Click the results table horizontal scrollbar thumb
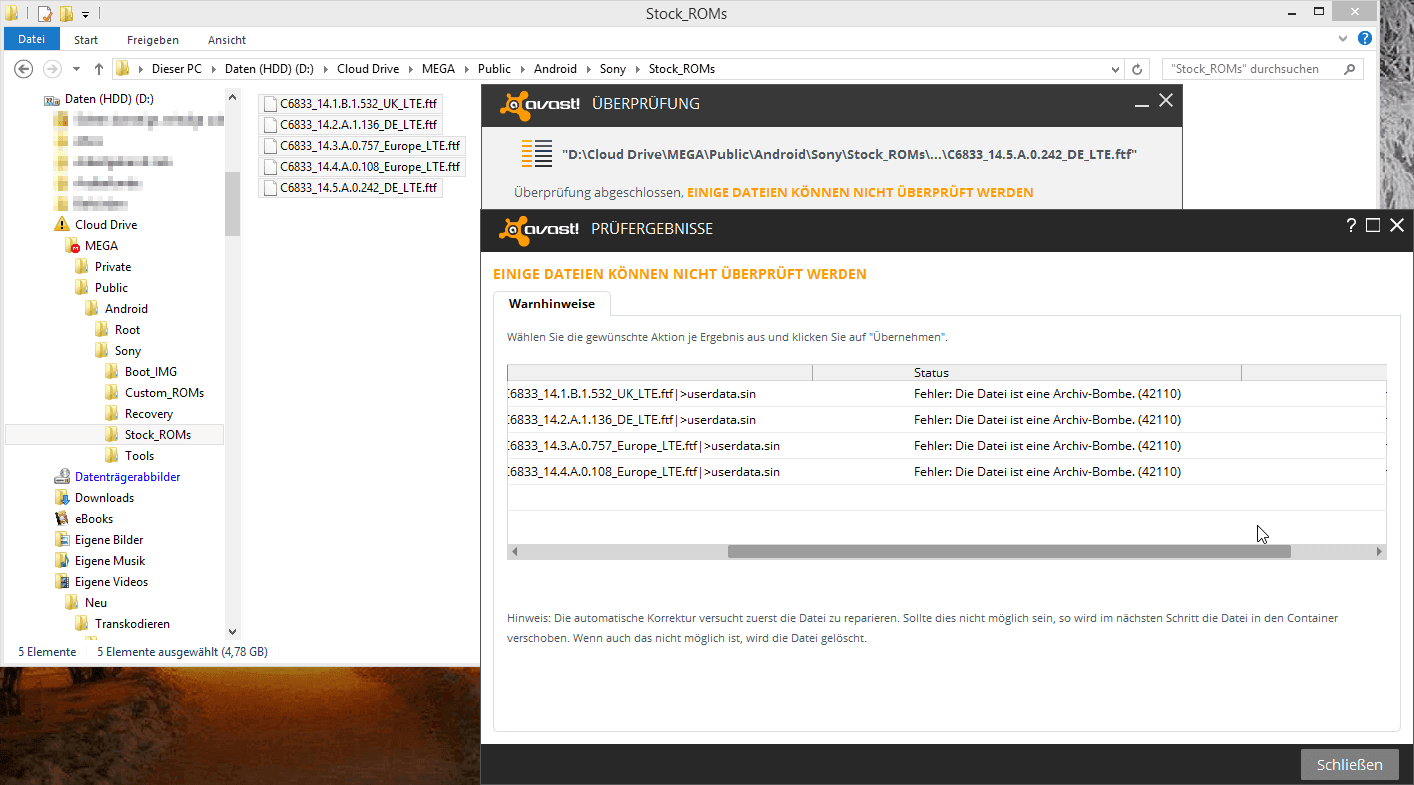Image resolution: width=1414 pixels, height=785 pixels. (x=1009, y=551)
